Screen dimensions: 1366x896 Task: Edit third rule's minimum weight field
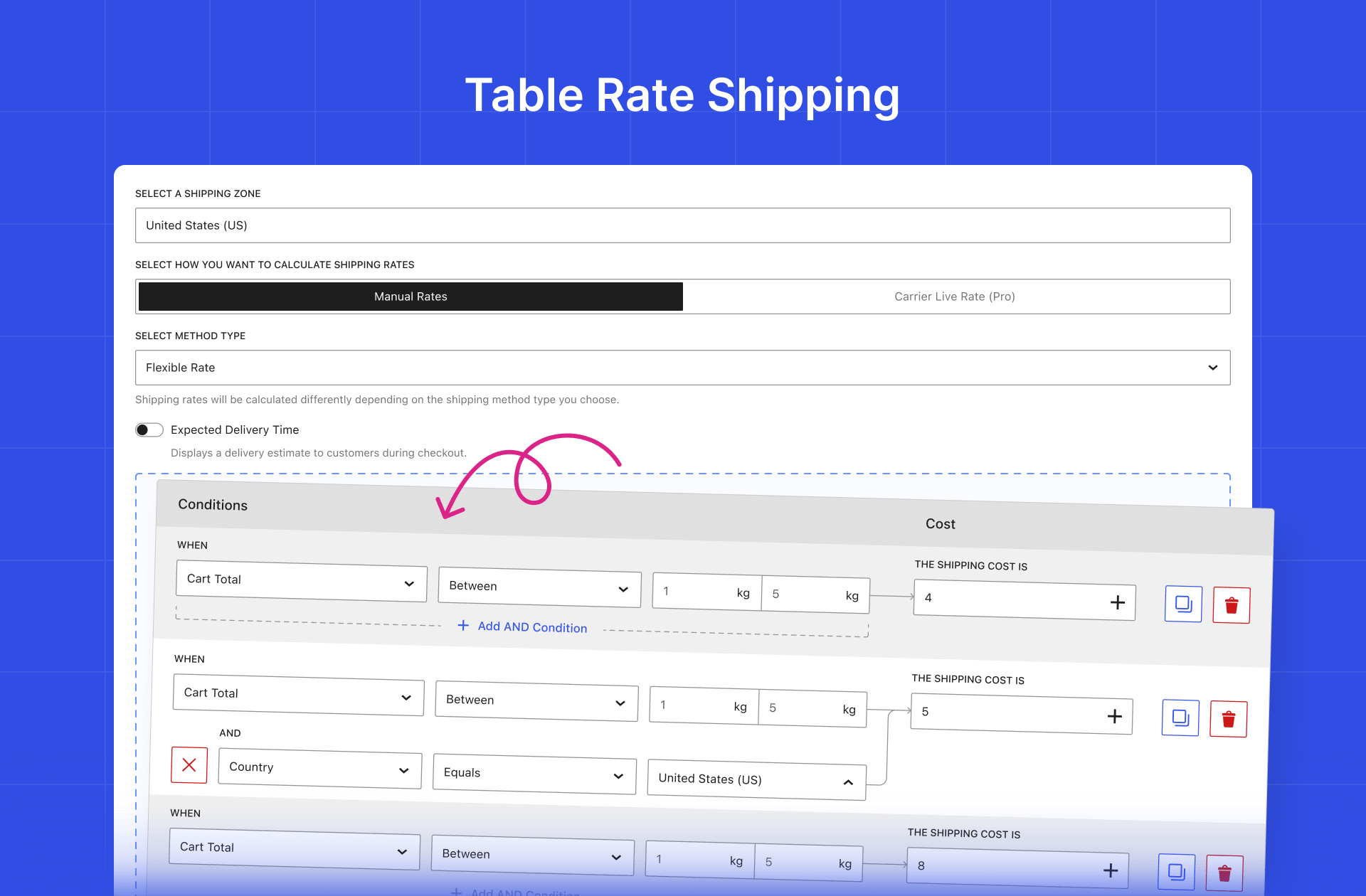[x=700, y=860]
